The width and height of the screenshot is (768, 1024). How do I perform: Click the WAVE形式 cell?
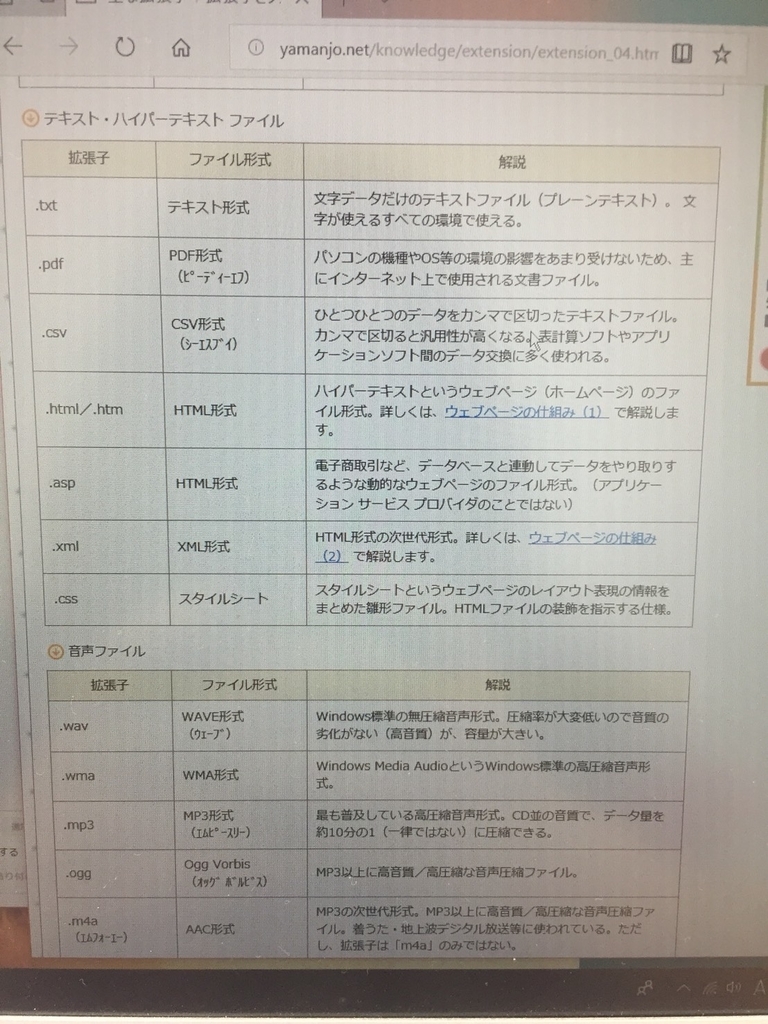click(240, 726)
